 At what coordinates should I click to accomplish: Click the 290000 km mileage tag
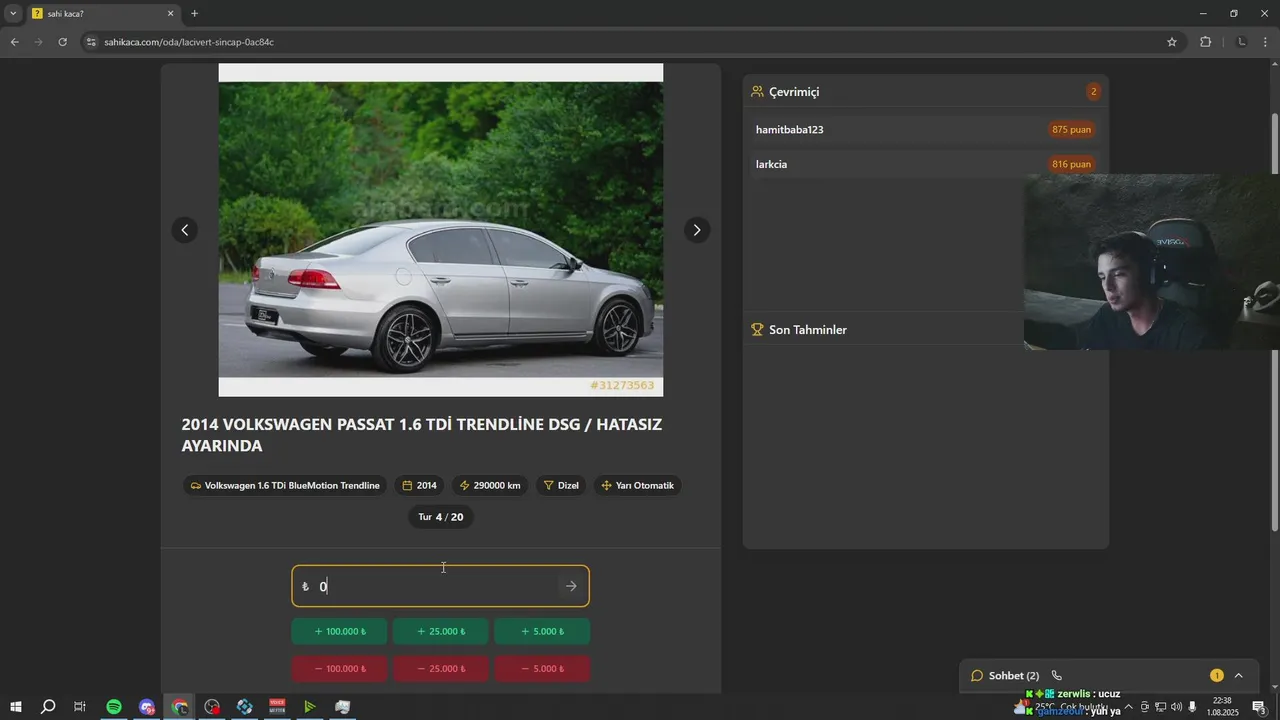[490, 485]
